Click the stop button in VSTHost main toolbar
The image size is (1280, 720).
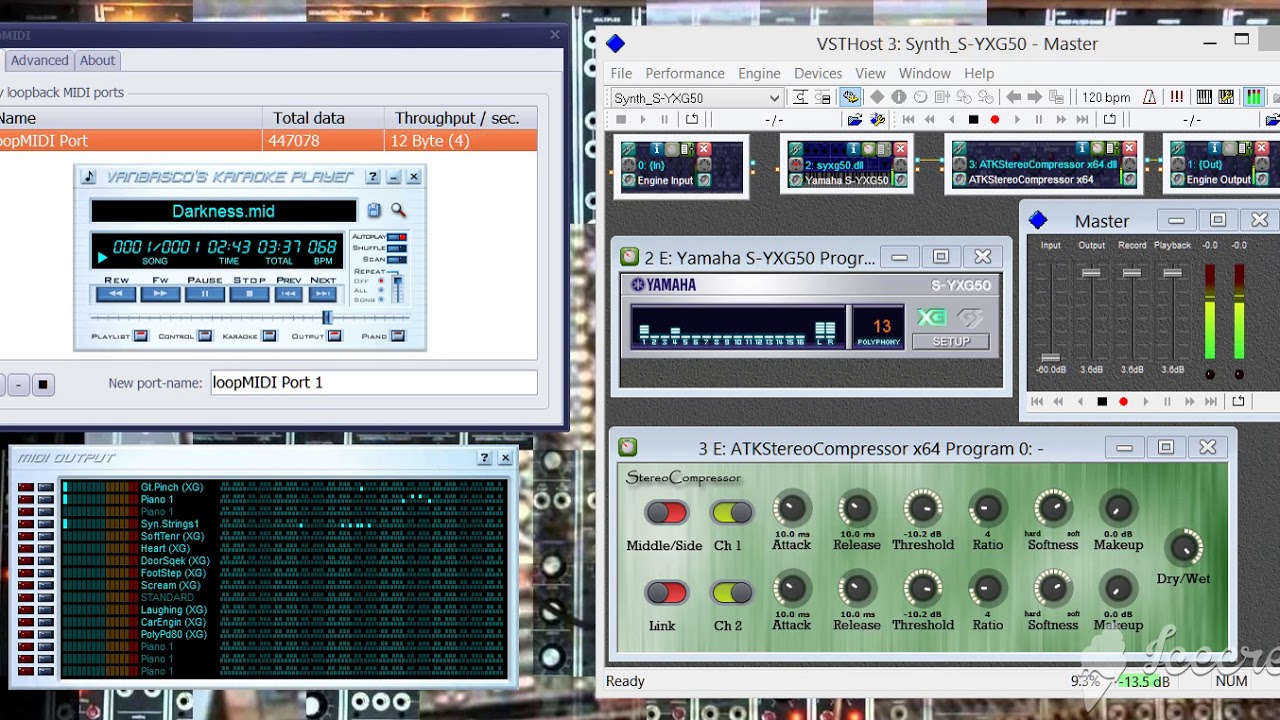click(973, 120)
